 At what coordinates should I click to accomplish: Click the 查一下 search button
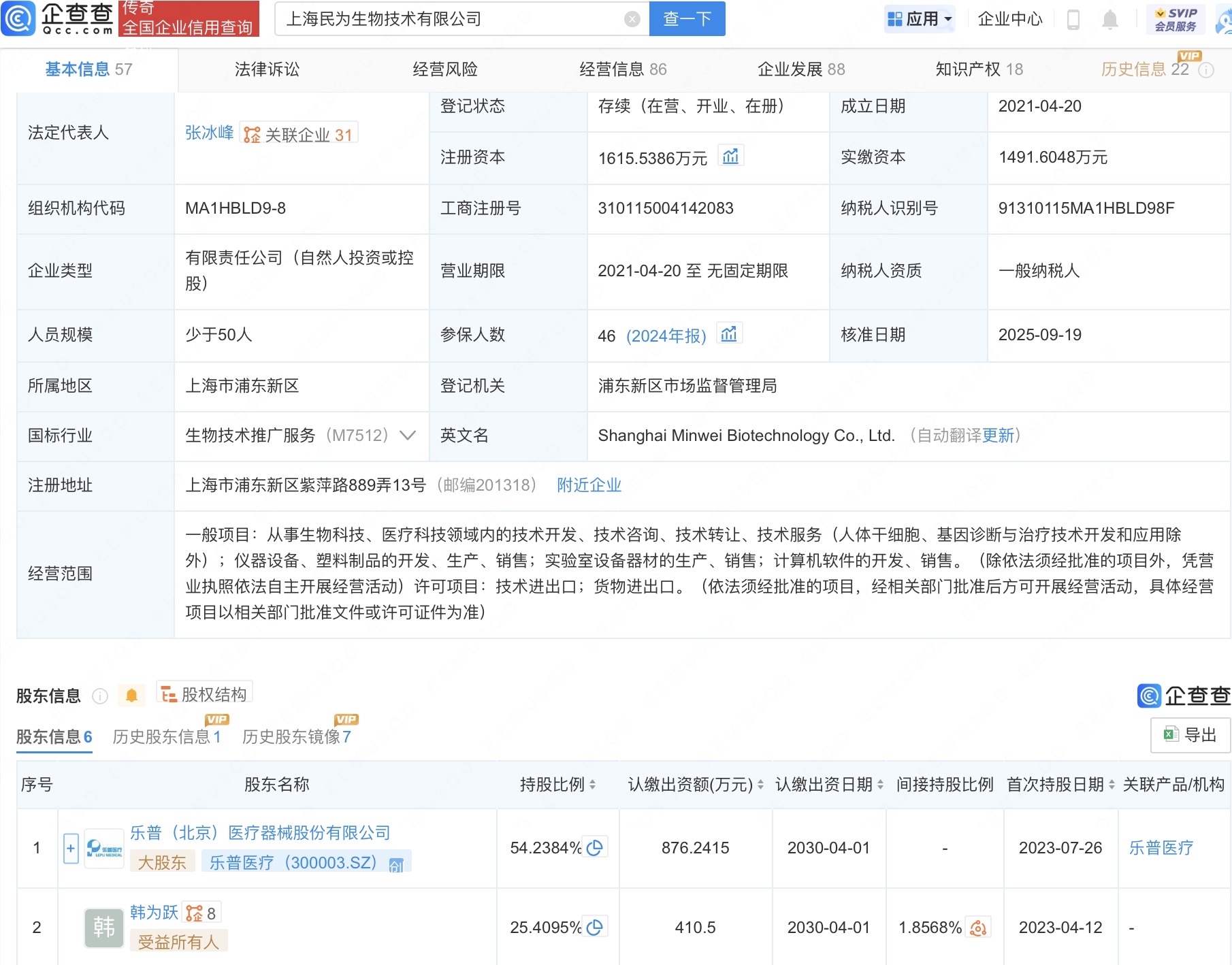click(x=687, y=19)
